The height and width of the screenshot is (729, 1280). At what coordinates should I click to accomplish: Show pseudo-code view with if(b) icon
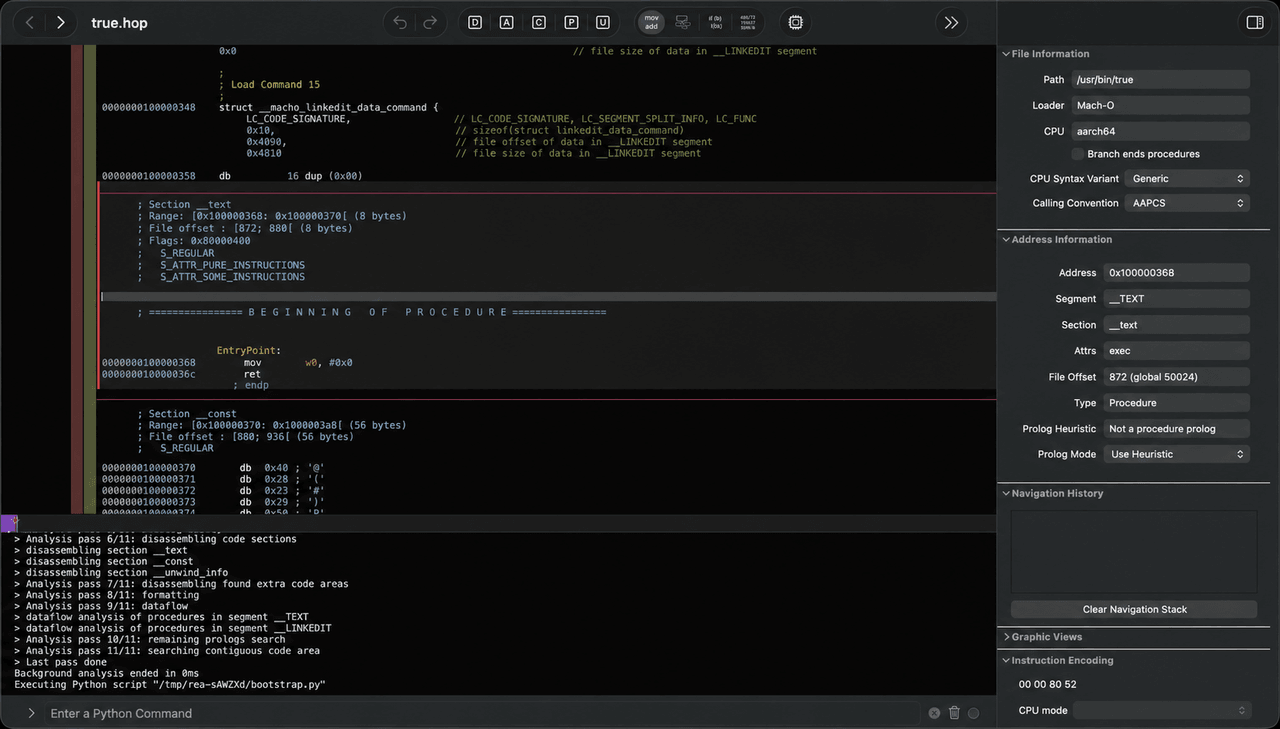click(x=716, y=22)
